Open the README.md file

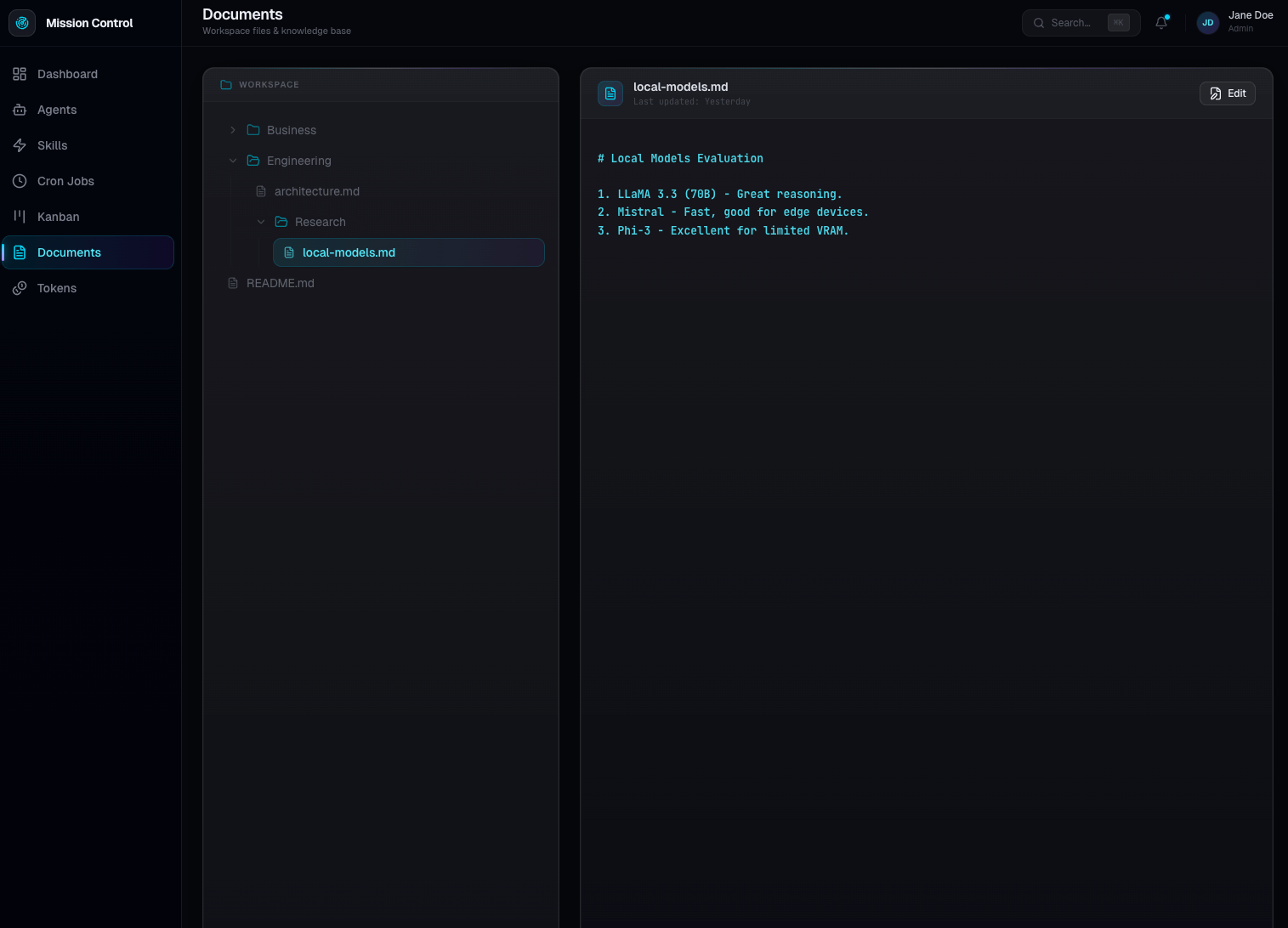tap(281, 283)
